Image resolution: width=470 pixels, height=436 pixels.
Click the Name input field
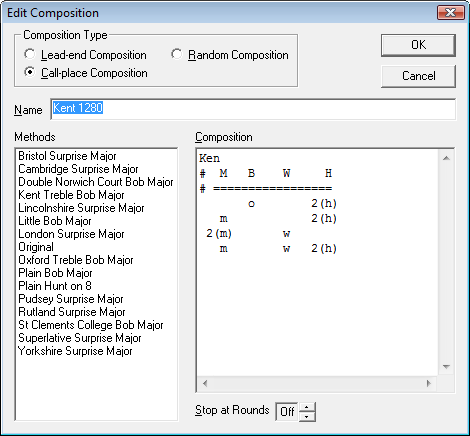click(253, 109)
